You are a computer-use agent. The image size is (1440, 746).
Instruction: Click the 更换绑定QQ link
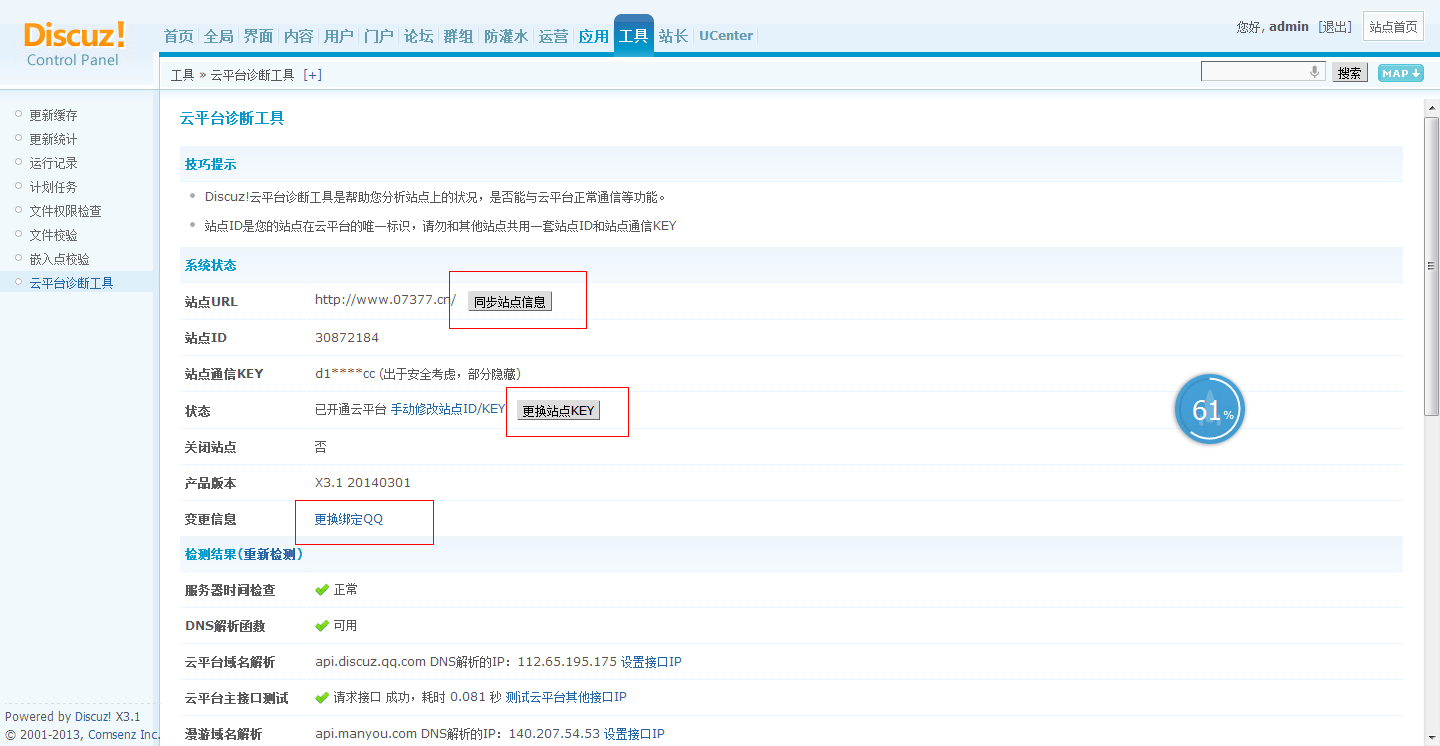click(349, 519)
